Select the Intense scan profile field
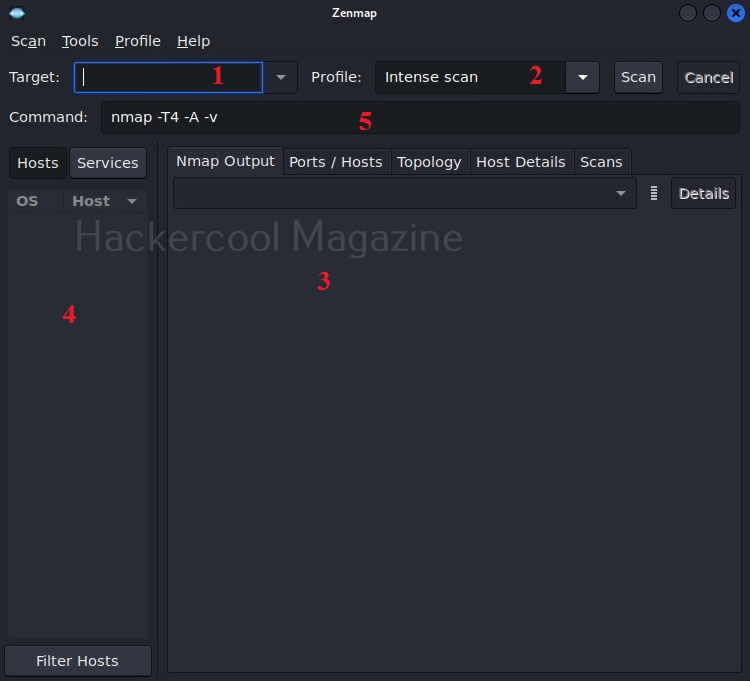 [470, 77]
